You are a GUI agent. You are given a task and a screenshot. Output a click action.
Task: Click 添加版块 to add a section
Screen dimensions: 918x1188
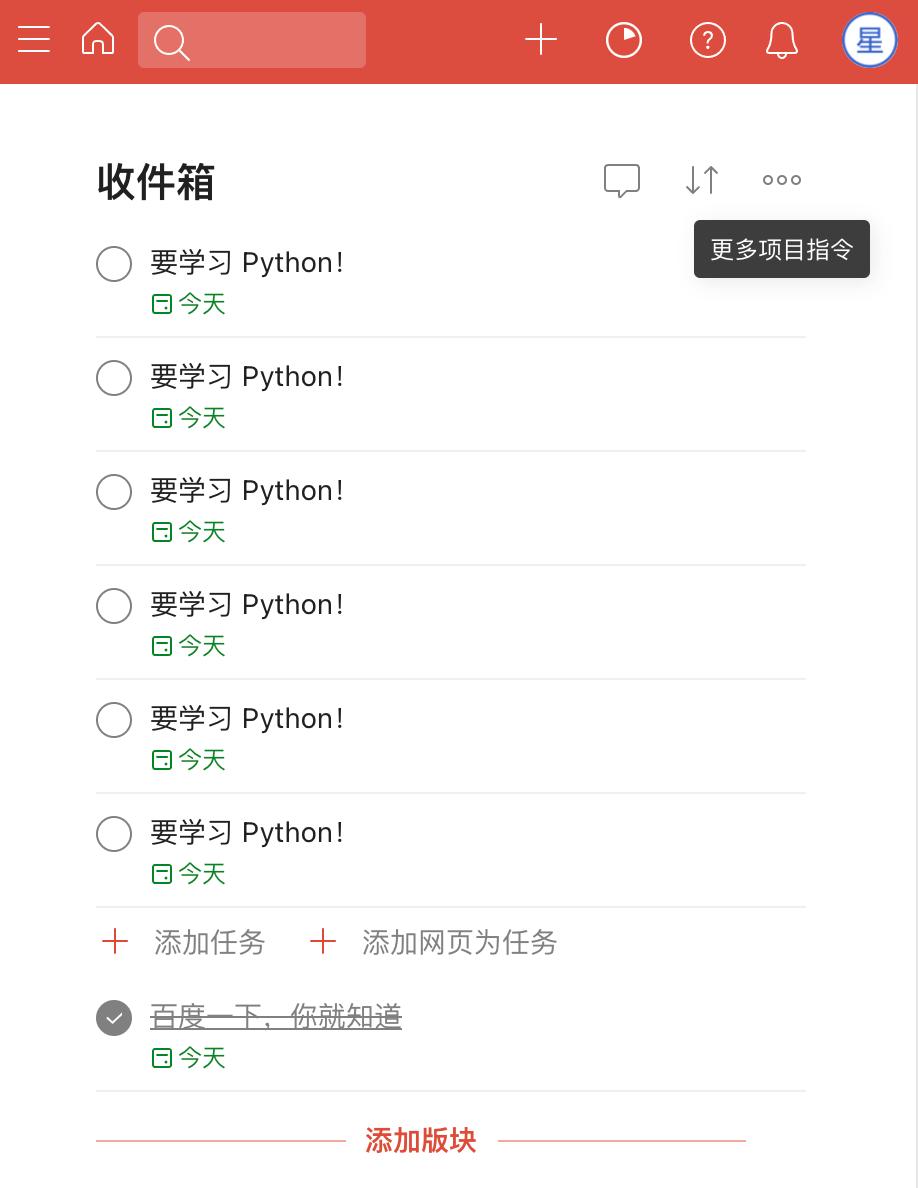420,1140
